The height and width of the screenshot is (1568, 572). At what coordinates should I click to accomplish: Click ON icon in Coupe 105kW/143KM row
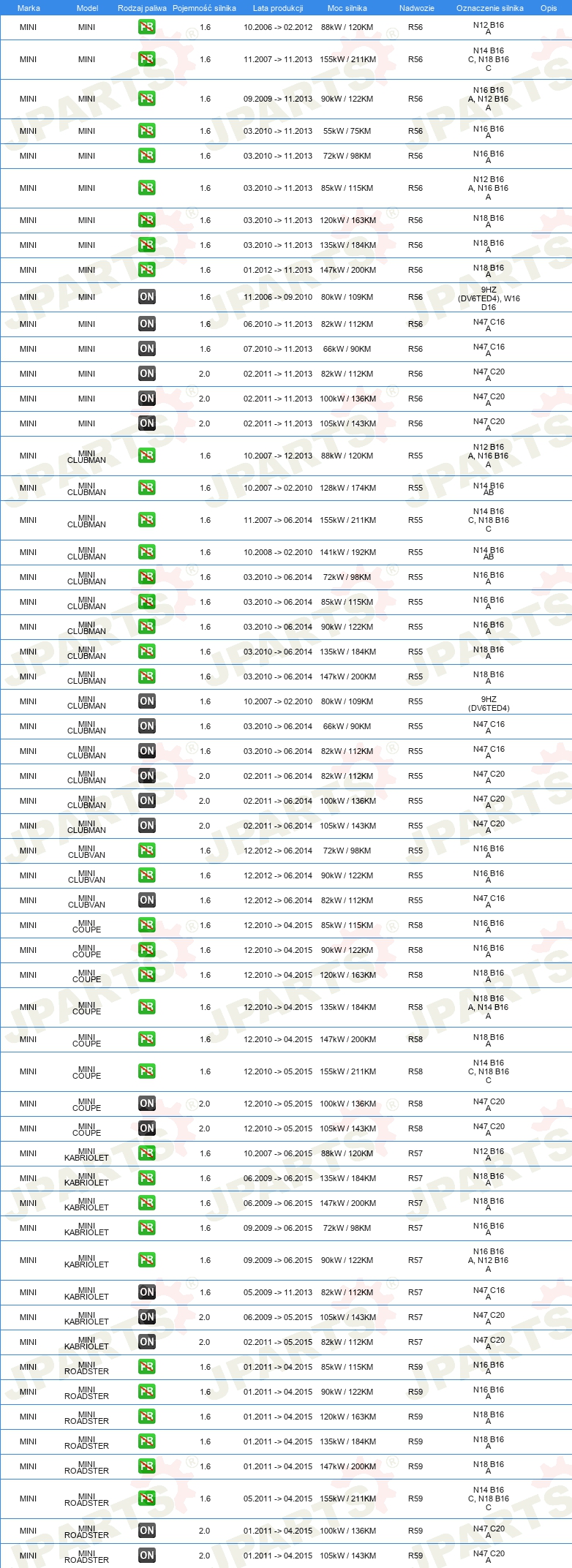[146, 1128]
